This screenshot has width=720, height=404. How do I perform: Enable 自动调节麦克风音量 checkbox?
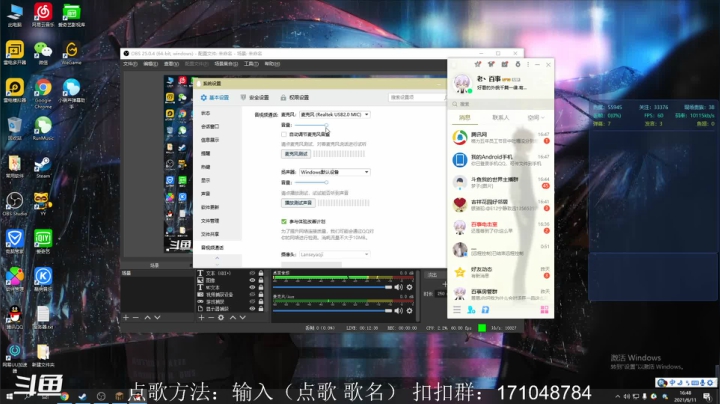[x=284, y=135]
